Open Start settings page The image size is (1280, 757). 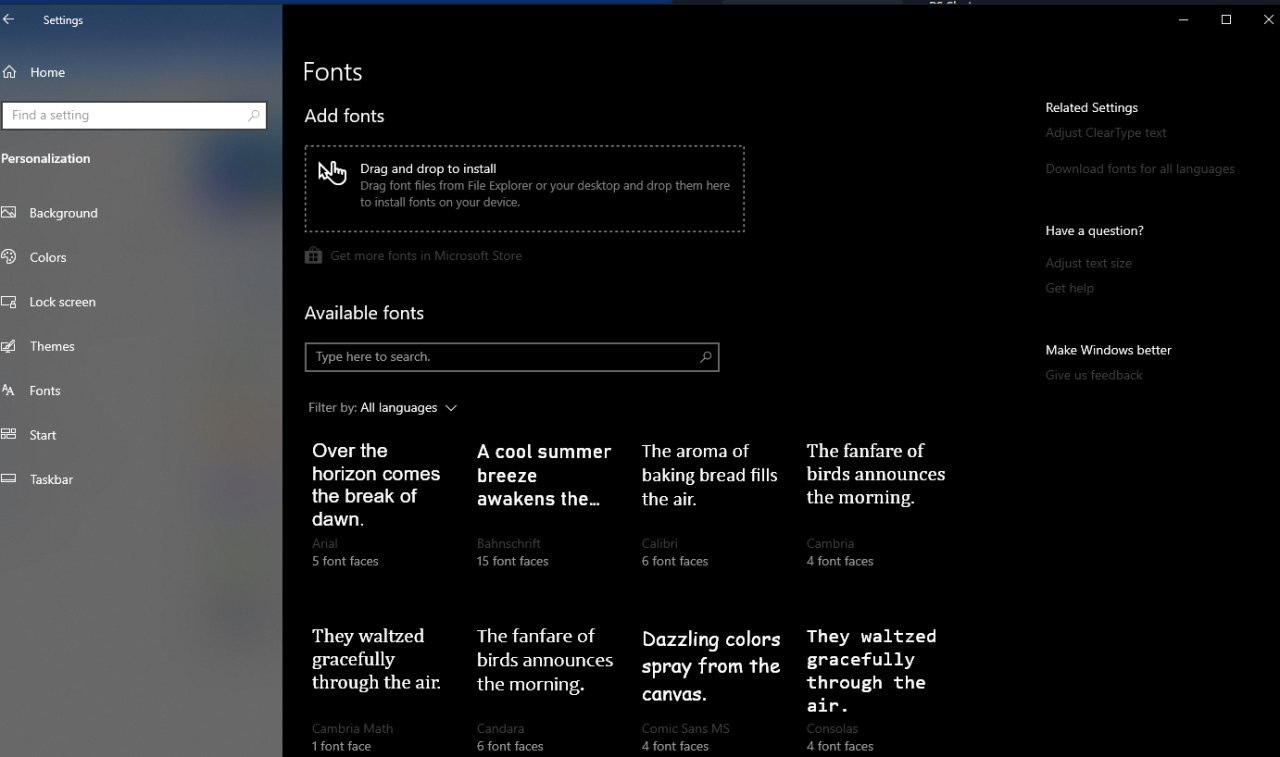pyautogui.click(x=43, y=435)
